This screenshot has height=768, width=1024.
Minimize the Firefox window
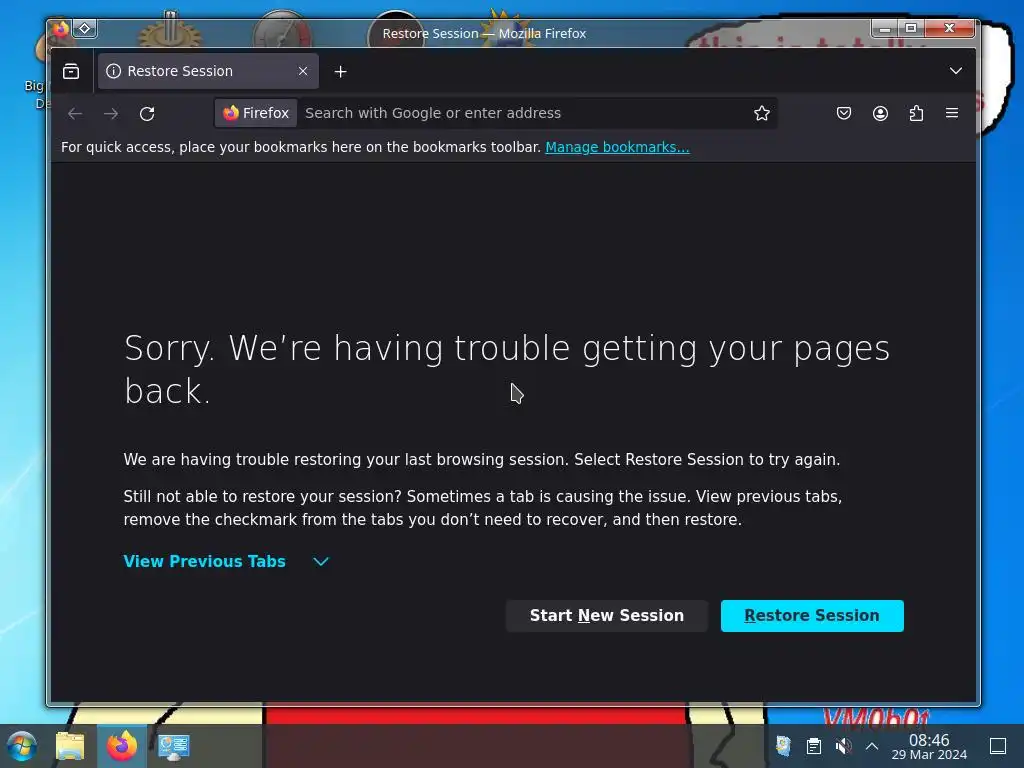pos(885,28)
